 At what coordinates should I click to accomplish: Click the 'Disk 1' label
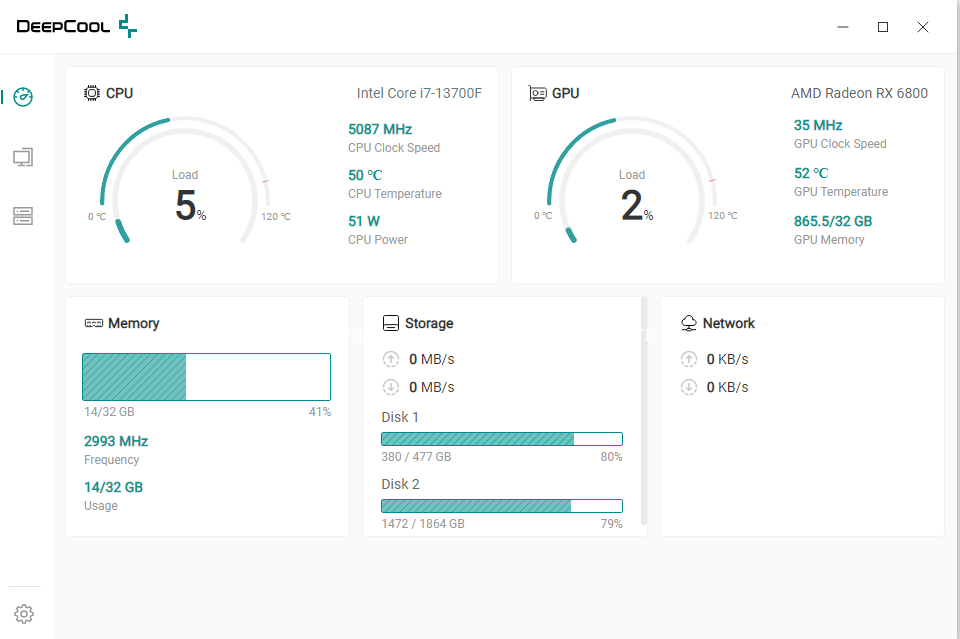(400, 417)
